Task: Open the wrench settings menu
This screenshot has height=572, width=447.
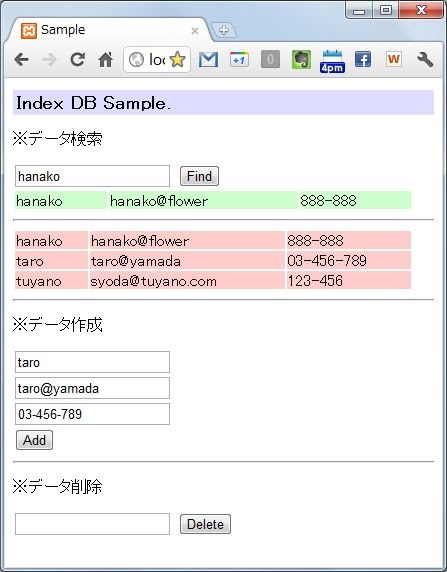Action: tap(425, 59)
